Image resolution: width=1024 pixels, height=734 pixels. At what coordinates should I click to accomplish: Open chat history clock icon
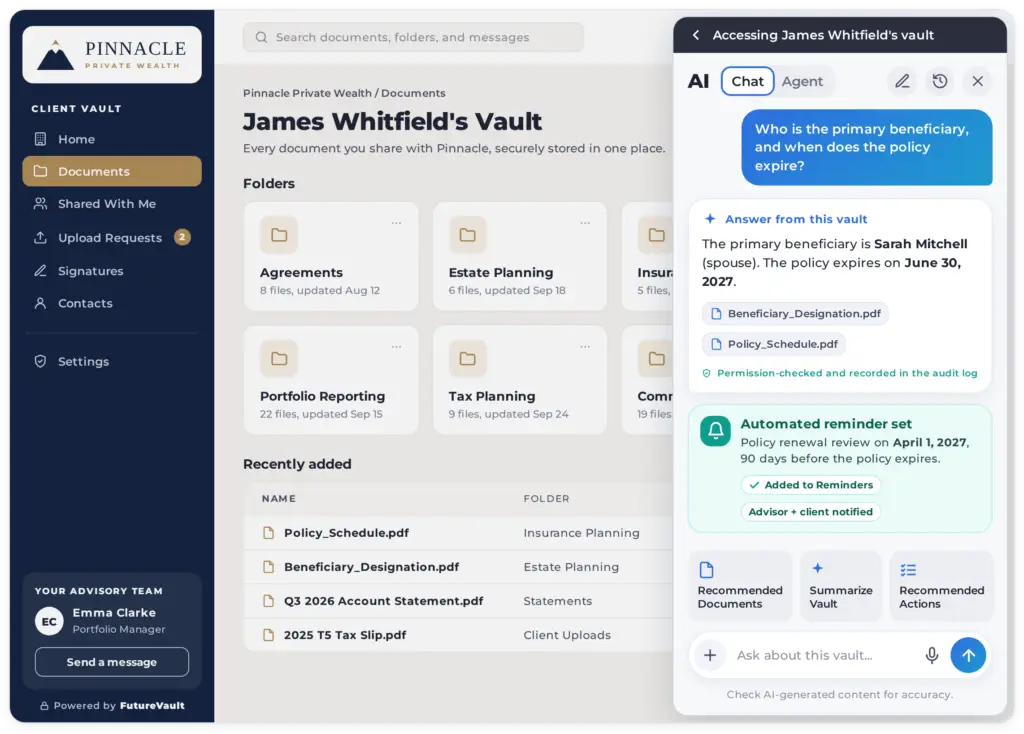pos(940,81)
